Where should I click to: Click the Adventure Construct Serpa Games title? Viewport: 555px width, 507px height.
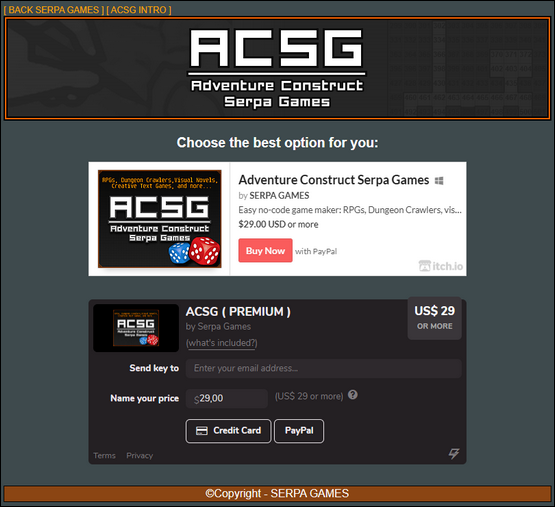[334, 180]
